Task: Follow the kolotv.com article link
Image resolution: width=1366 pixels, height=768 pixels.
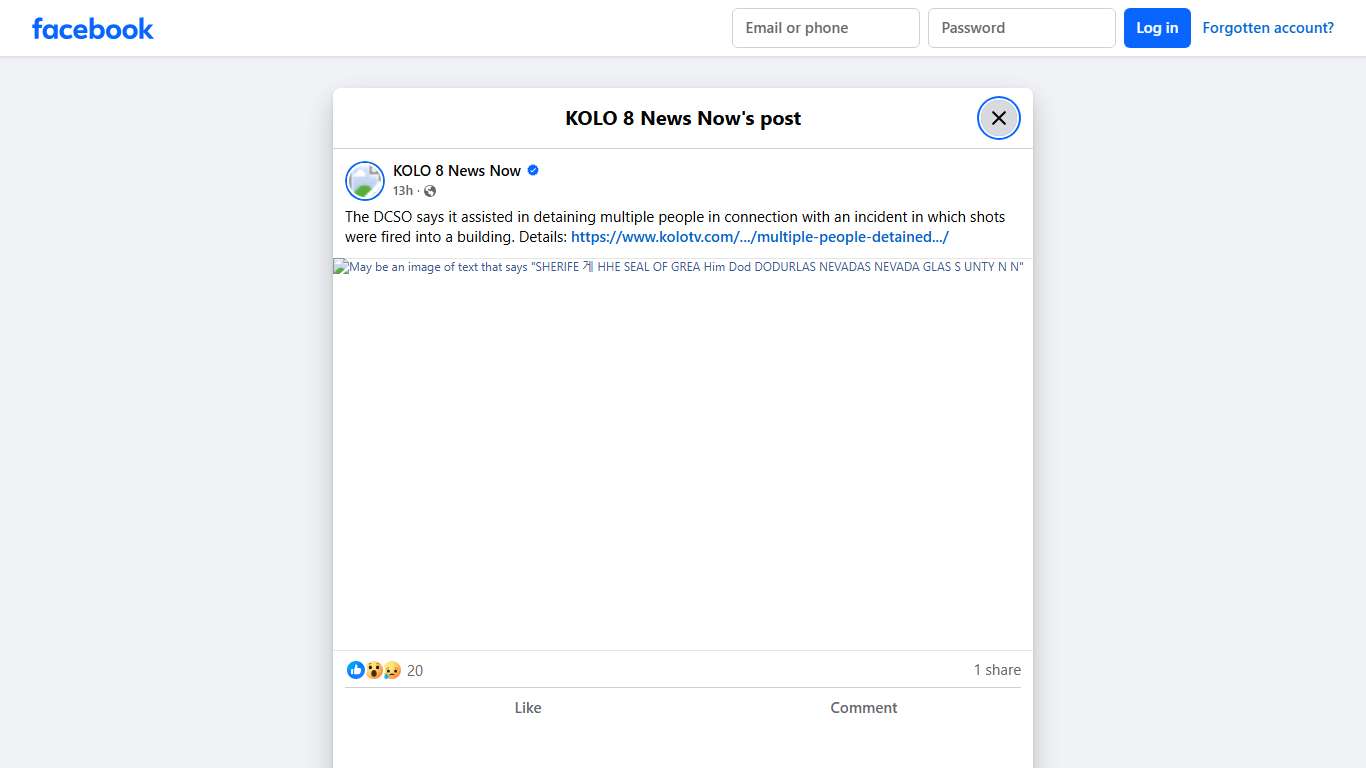Action: coord(759,237)
